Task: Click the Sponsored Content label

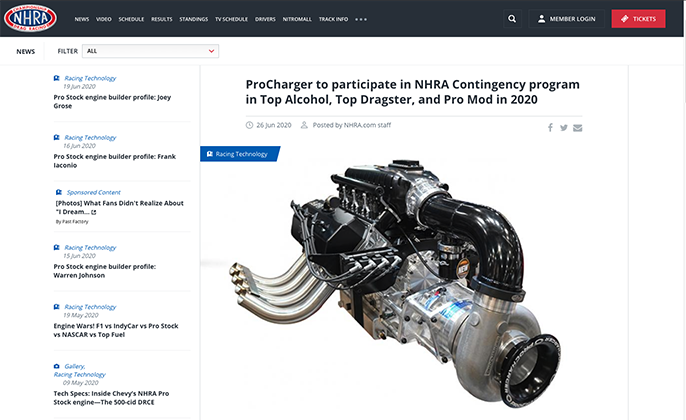Action: point(94,192)
